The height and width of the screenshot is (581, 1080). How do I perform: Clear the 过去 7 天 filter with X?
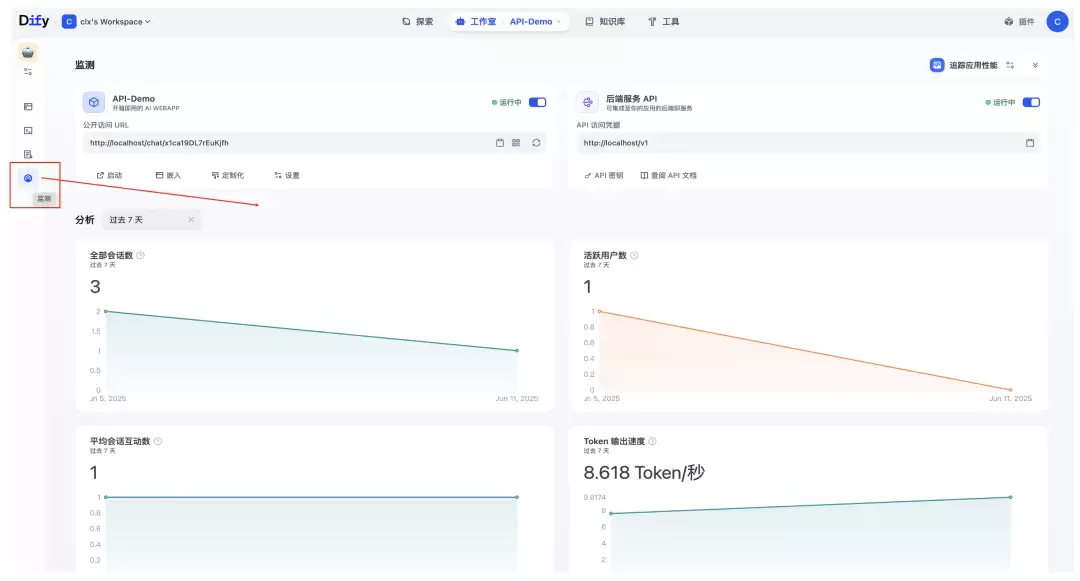tap(191, 220)
